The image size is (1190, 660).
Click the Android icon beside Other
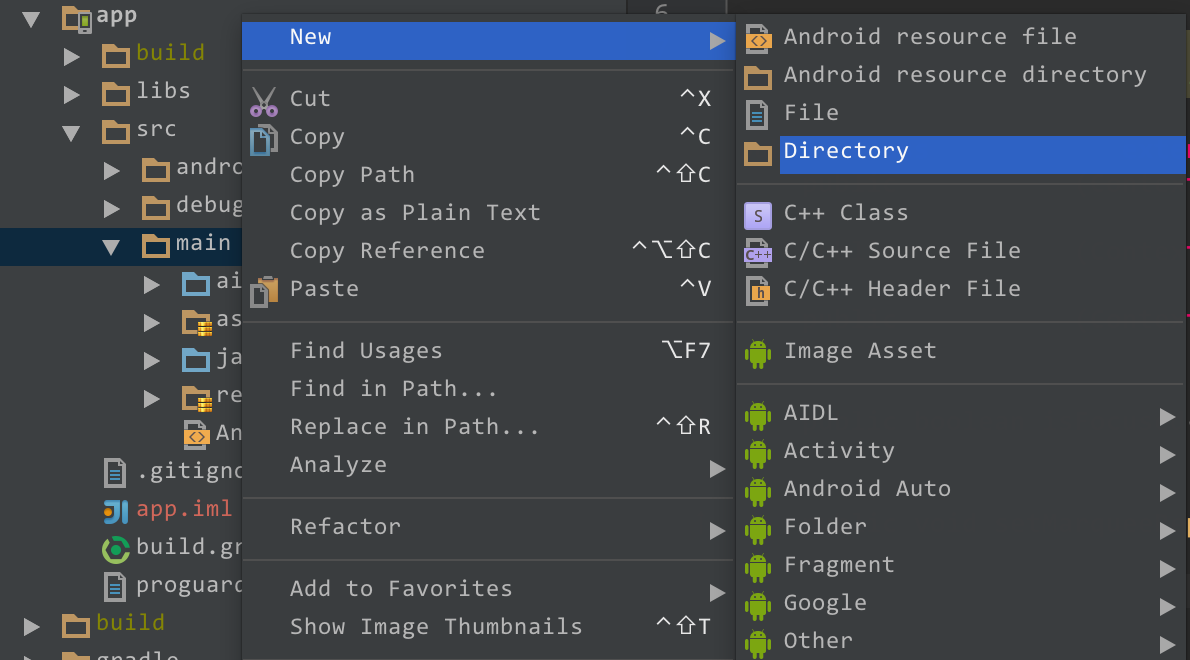[x=757, y=643]
